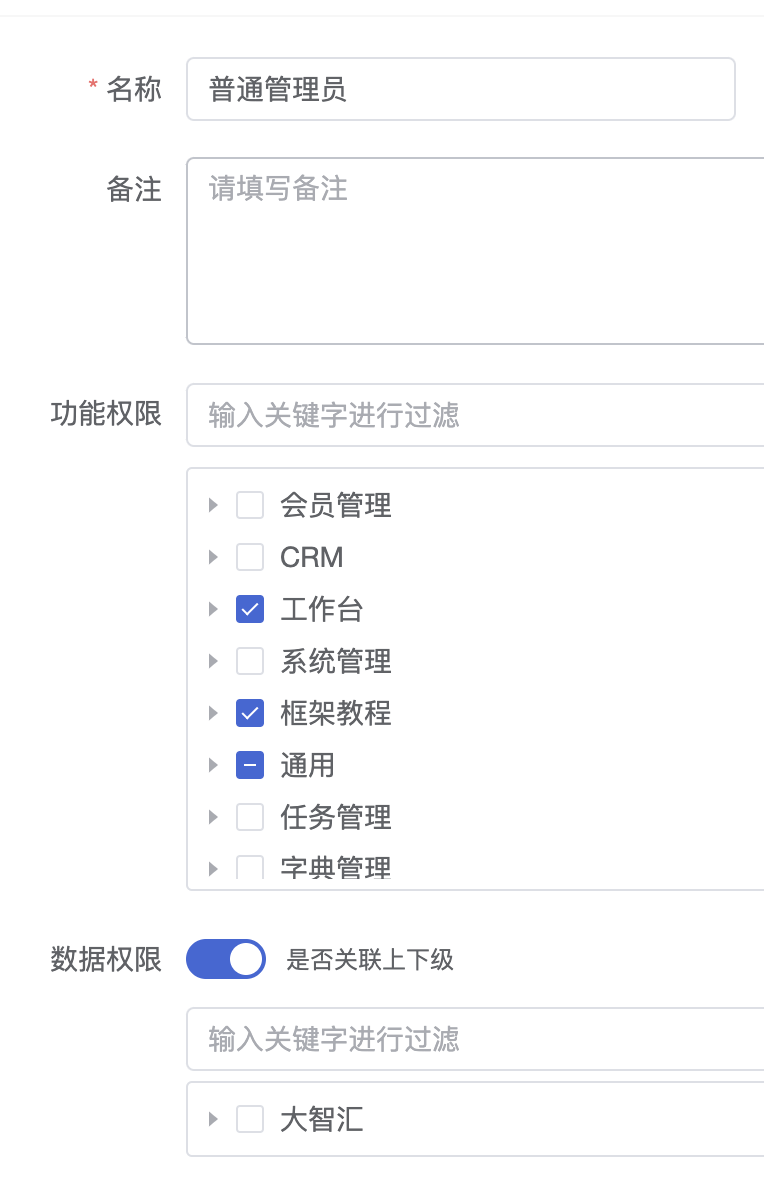Expand the 工作台 tree node

pos(213,609)
